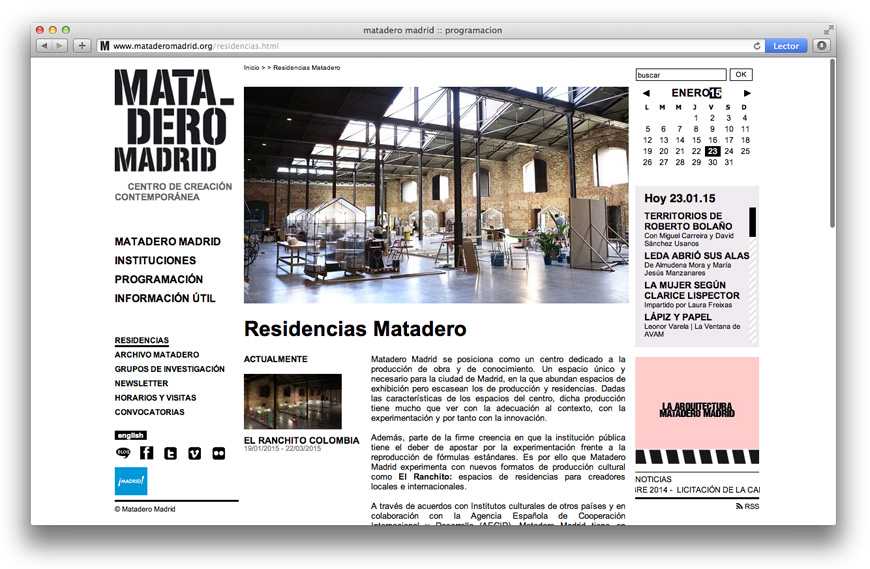This screenshot has width=870, height=569.
Task: Visit the Flickr page icon
Action: pyautogui.click(x=219, y=453)
